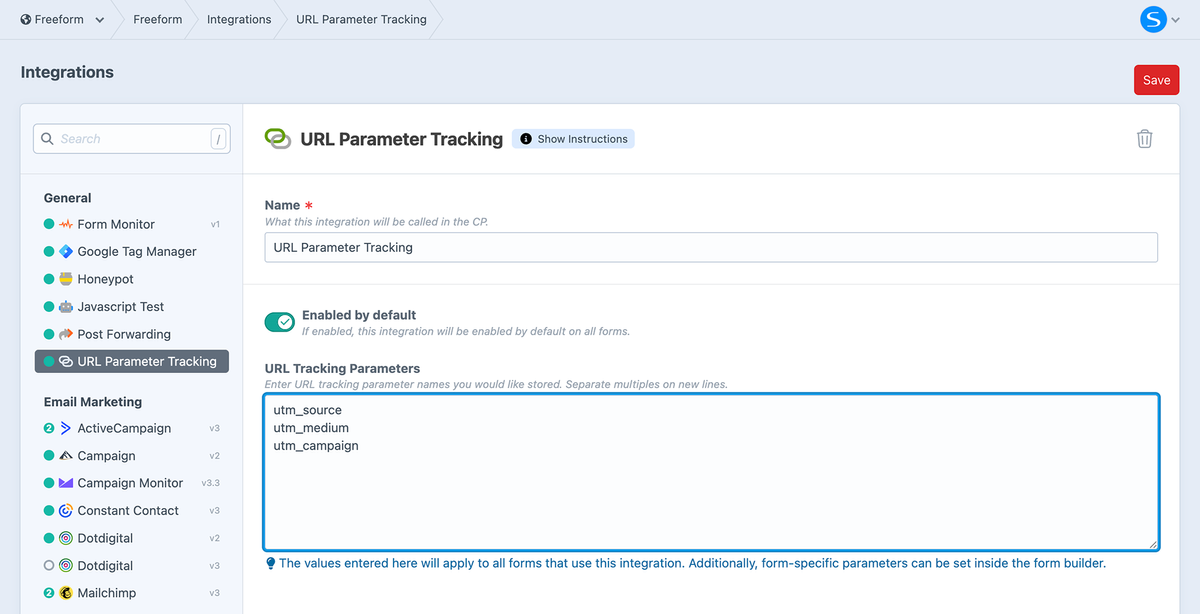Click the ActiveCampaign chevron icon
The image size is (1200, 614).
(66, 428)
